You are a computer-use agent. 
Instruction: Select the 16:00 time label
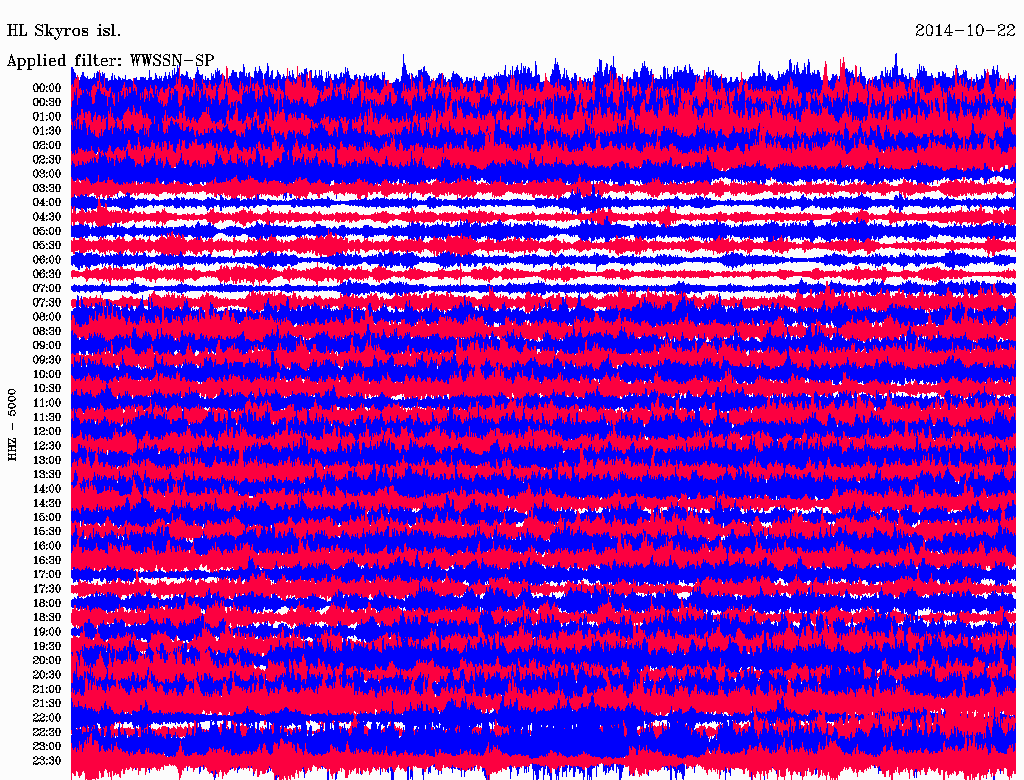click(x=46, y=546)
